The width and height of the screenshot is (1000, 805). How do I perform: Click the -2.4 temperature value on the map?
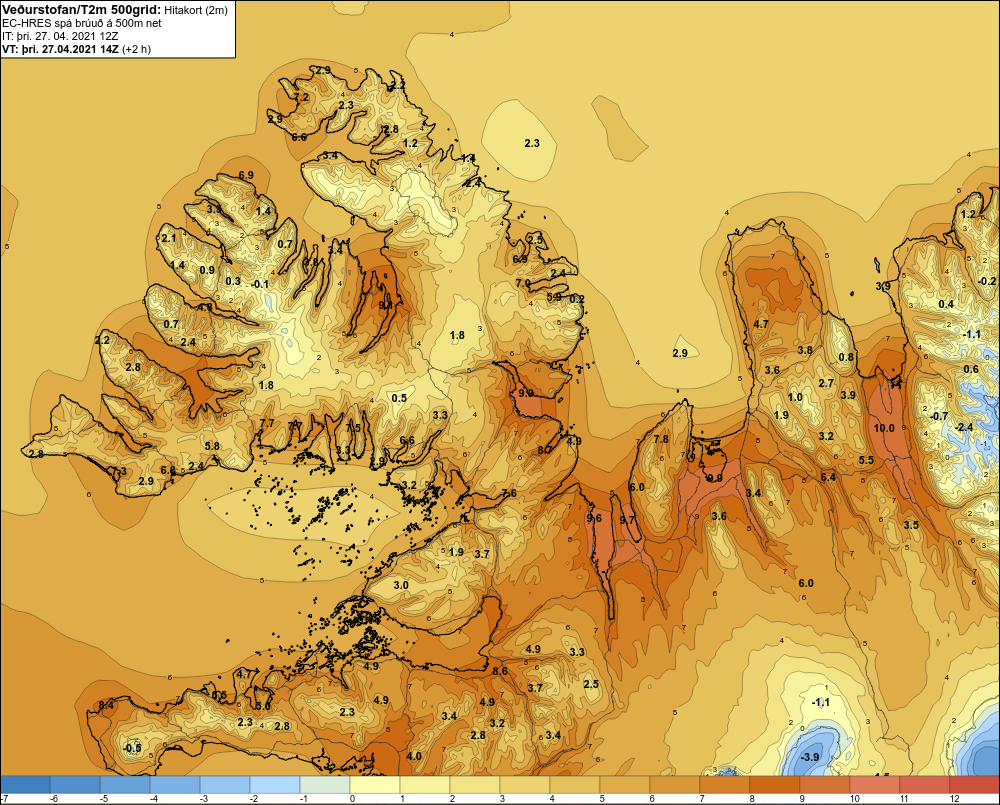(x=966, y=427)
